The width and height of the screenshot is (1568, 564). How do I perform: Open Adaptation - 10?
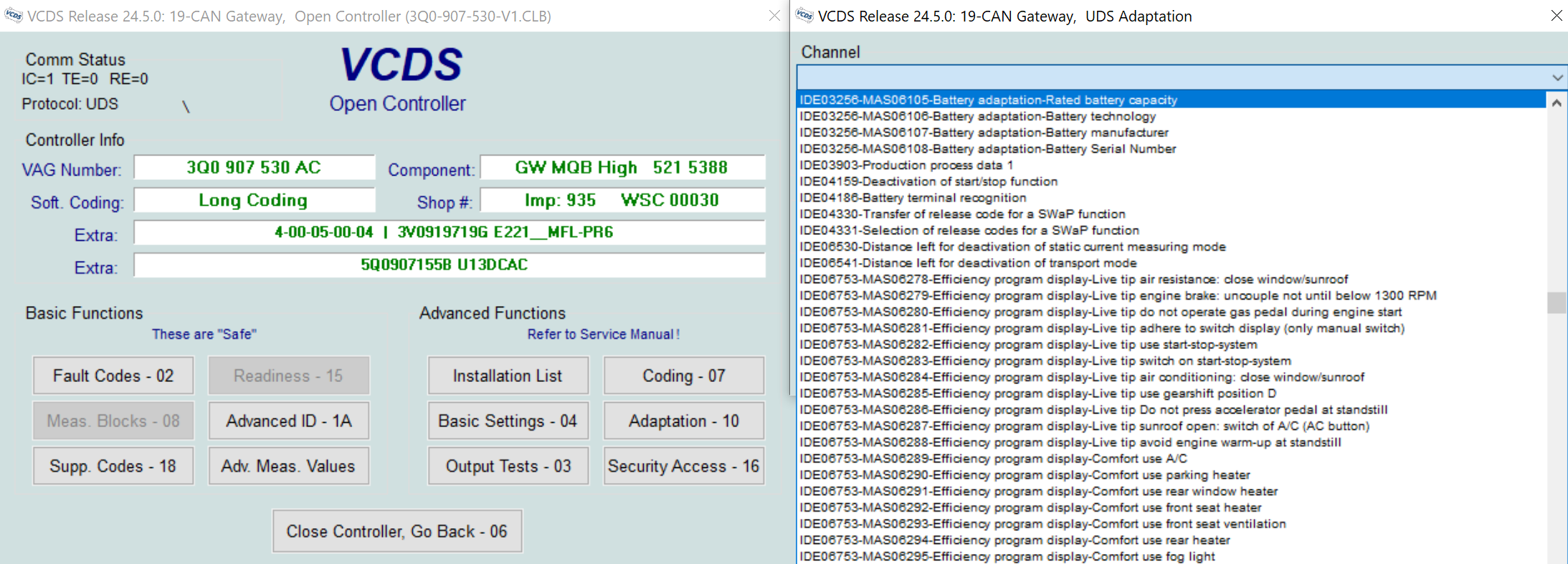pos(684,421)
